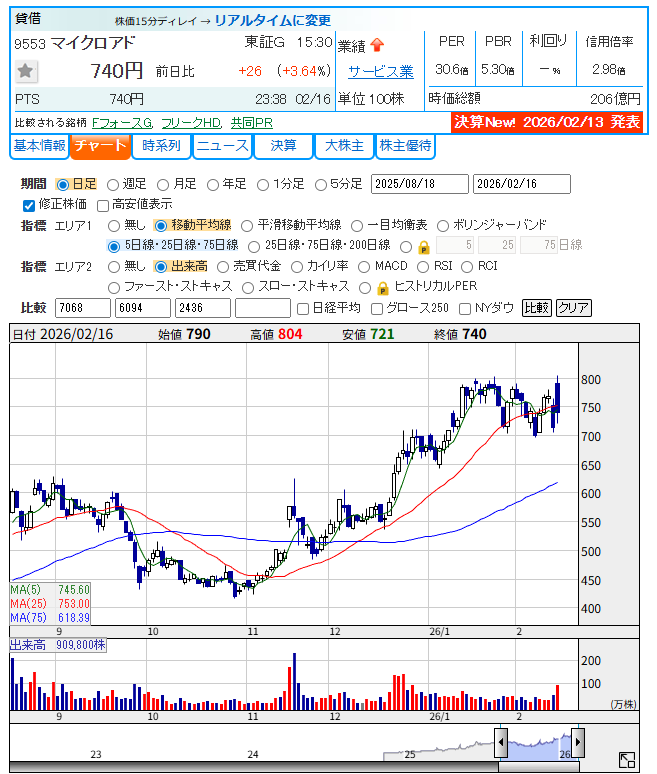Click start date field 2025/08/18
The height and width of the screenshot is (774, 657).
point(420,184)
